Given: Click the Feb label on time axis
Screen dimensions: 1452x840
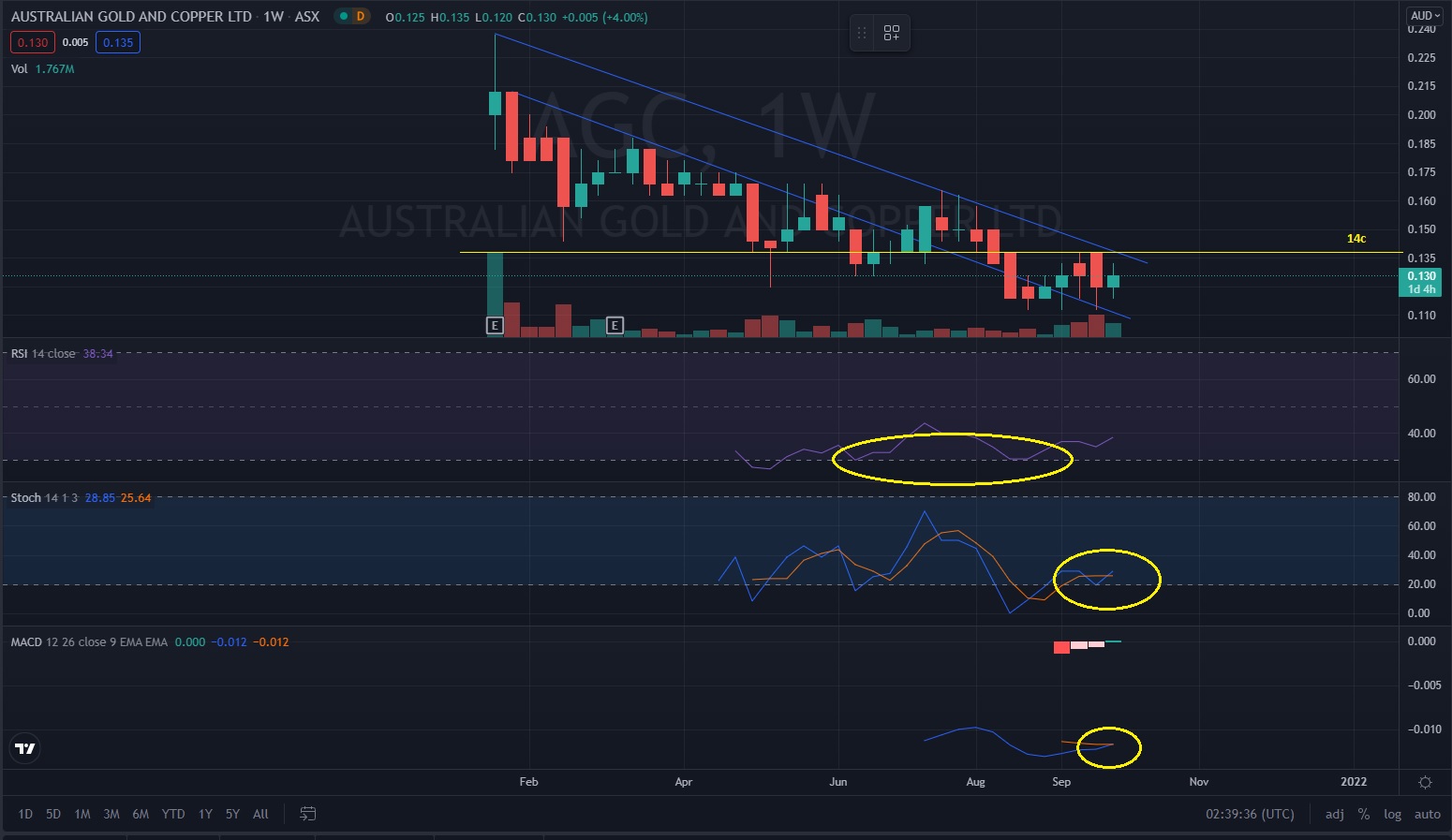Looking at the screenshot, I should 528,782.
